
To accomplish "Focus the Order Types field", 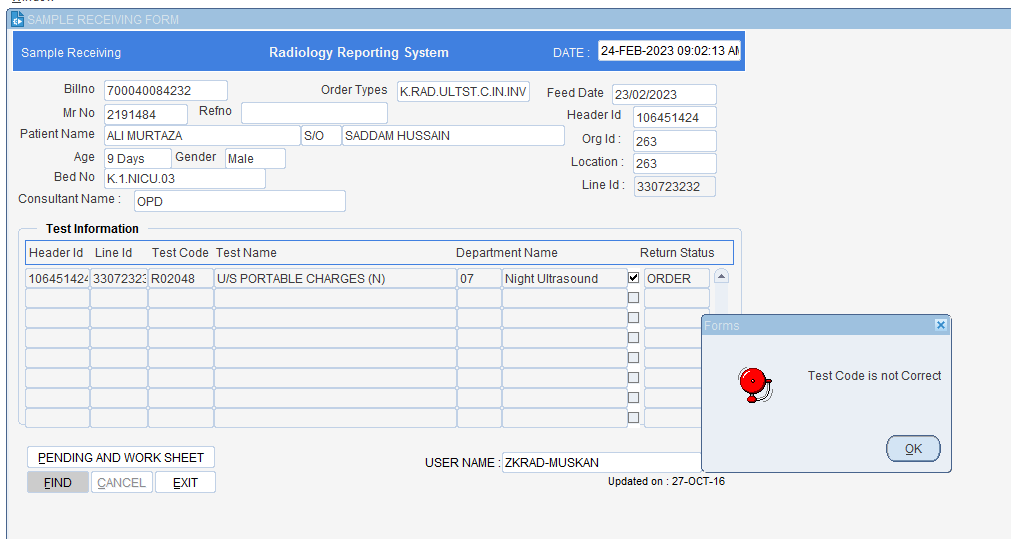I will coord(463,92).
